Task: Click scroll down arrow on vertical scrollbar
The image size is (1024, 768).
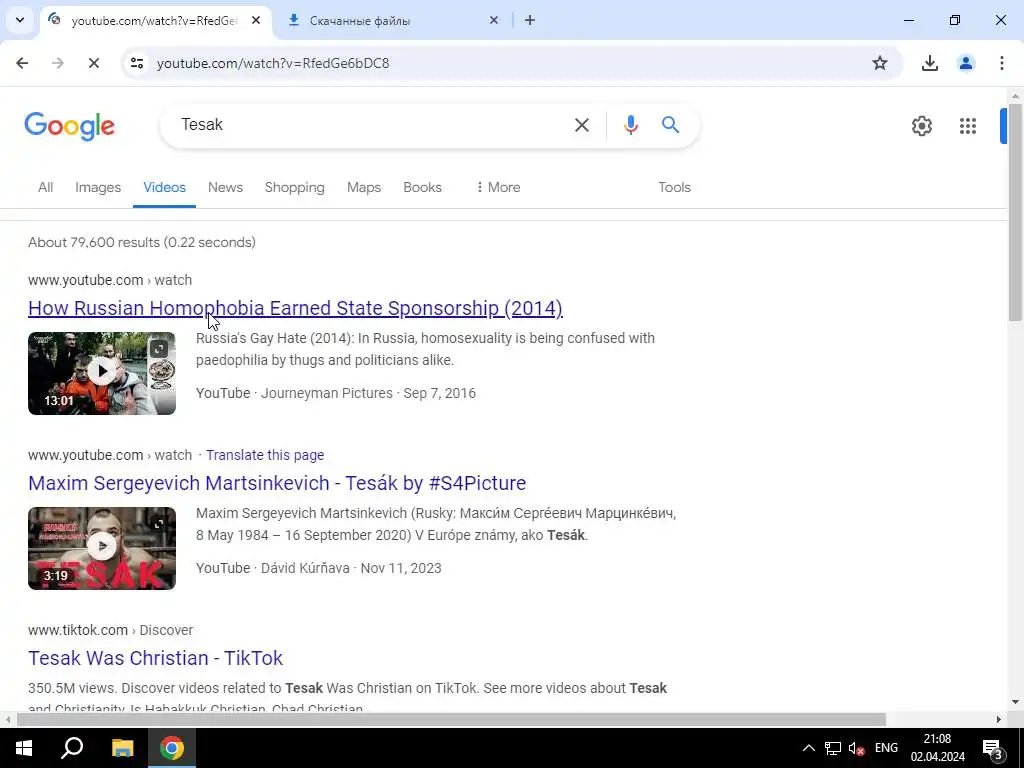Action: coord(1014,702)
